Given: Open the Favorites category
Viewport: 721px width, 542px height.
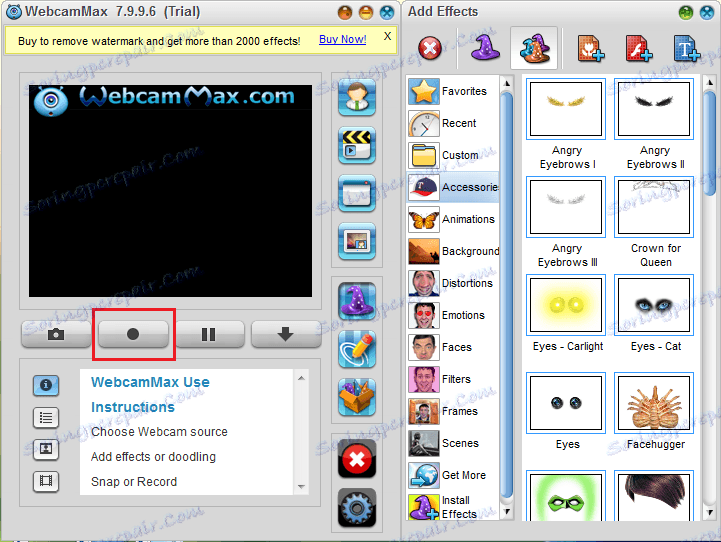Looking at the screenshot, I should point(453,91).
